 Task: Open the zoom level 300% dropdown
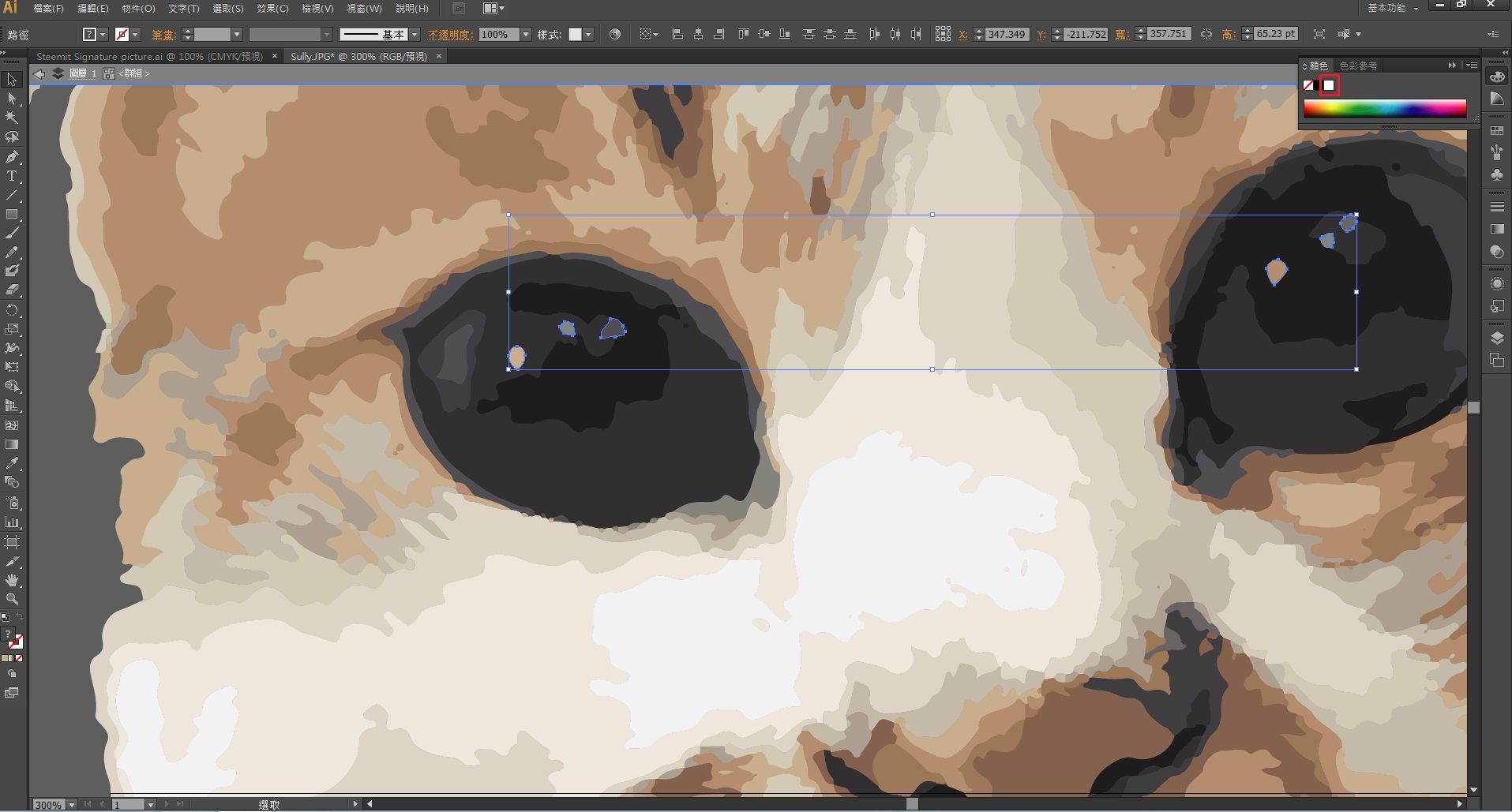pos(72,804)
